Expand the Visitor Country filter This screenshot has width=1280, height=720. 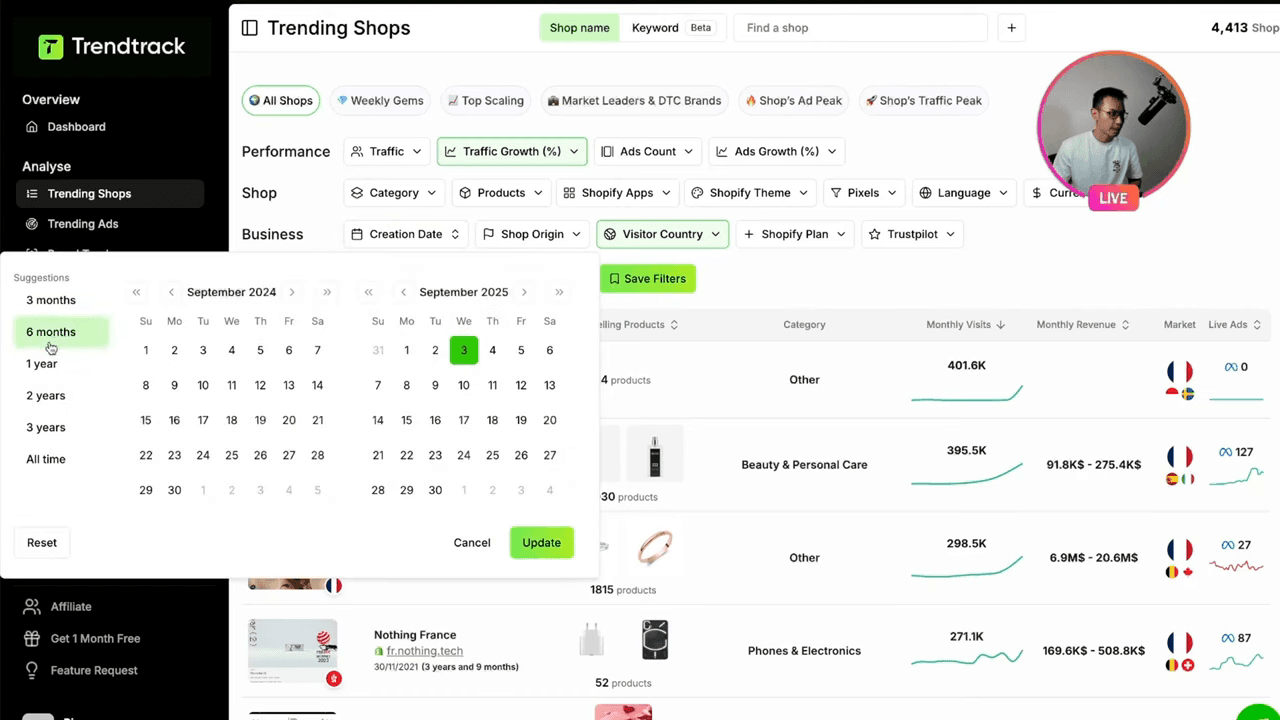(x=662, y=234)
